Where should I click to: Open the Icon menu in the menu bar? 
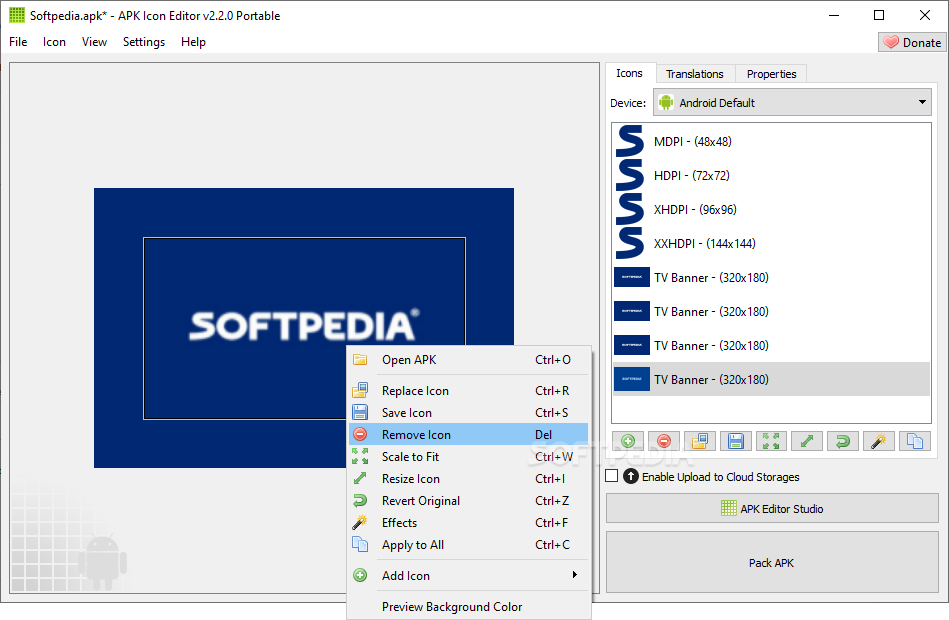pos(54,42)
